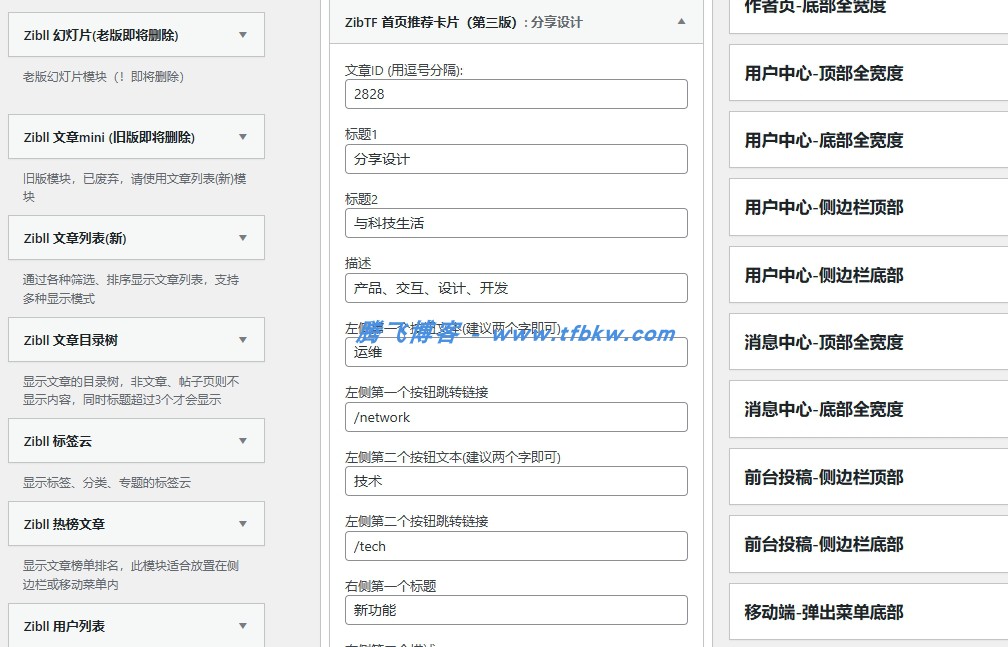Open the 用户中心-侧边栏顶部 widget area

point(868,207)
